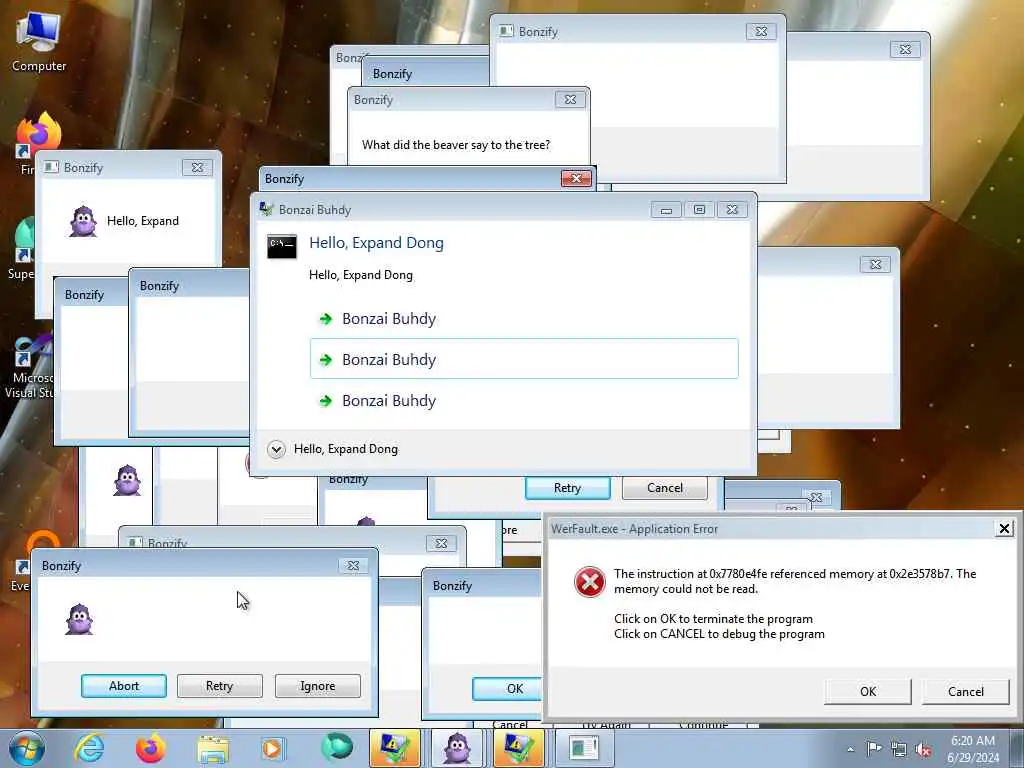Click Abort in the Bonzify dialog
1024x768 pixels.
[x=123, y=686]
